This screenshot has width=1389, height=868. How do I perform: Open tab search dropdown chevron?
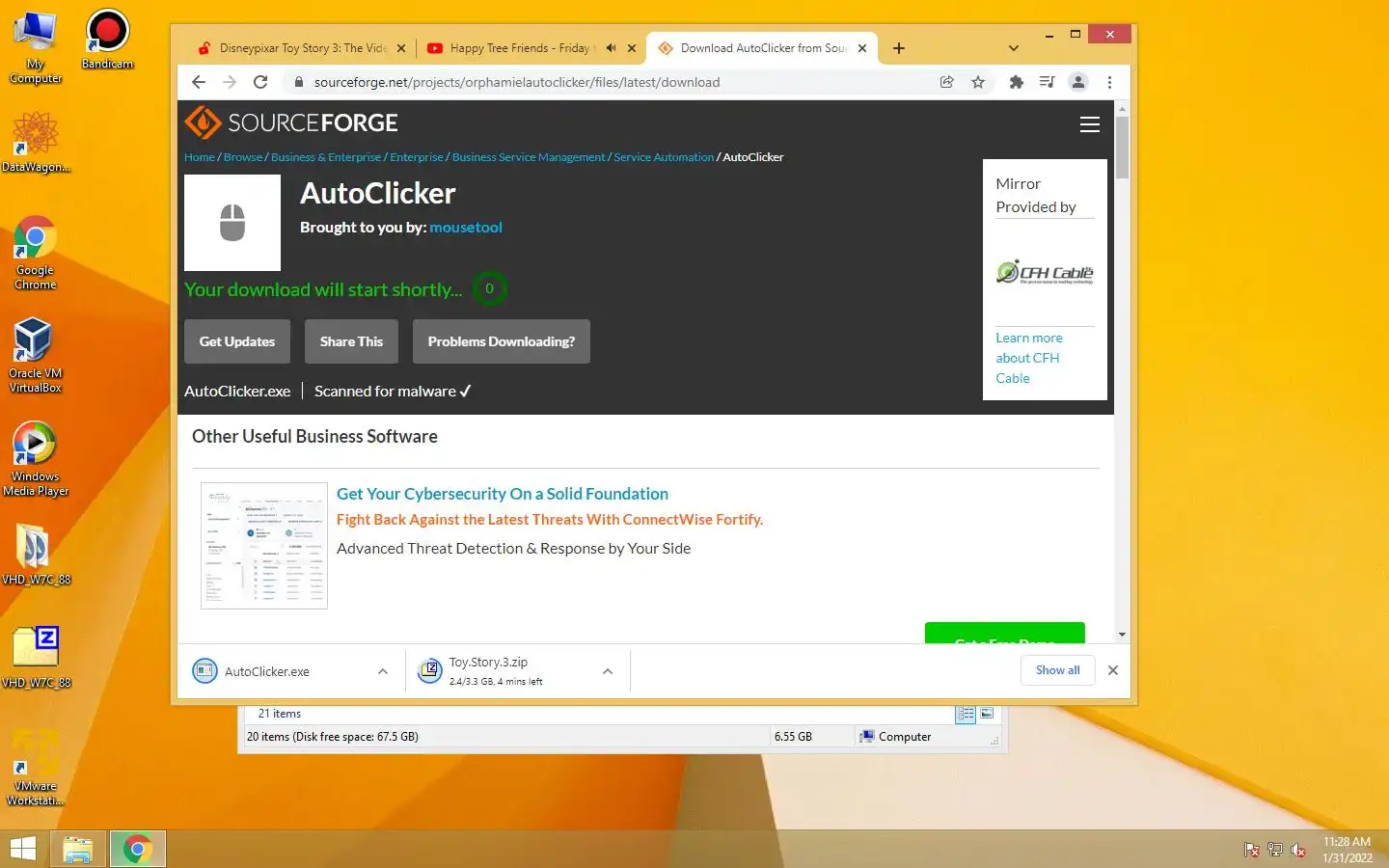[1013, 48]
